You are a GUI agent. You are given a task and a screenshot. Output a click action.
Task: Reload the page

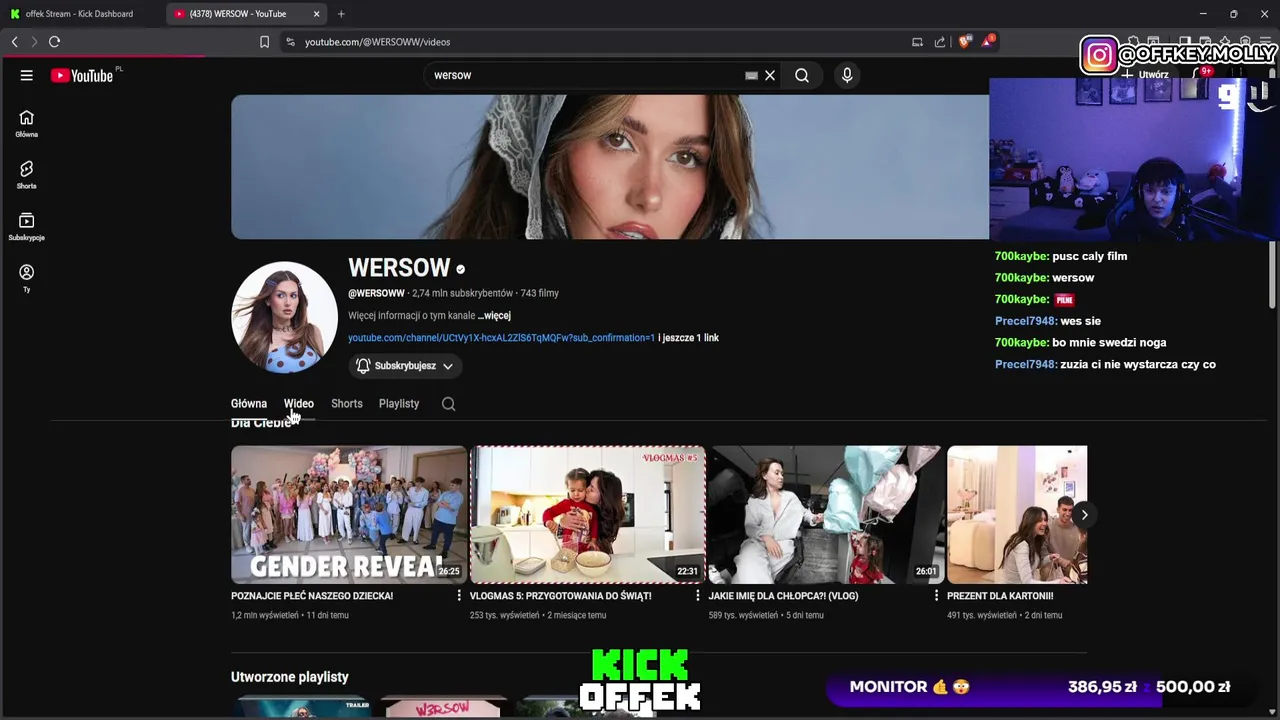tap(54, 42)
